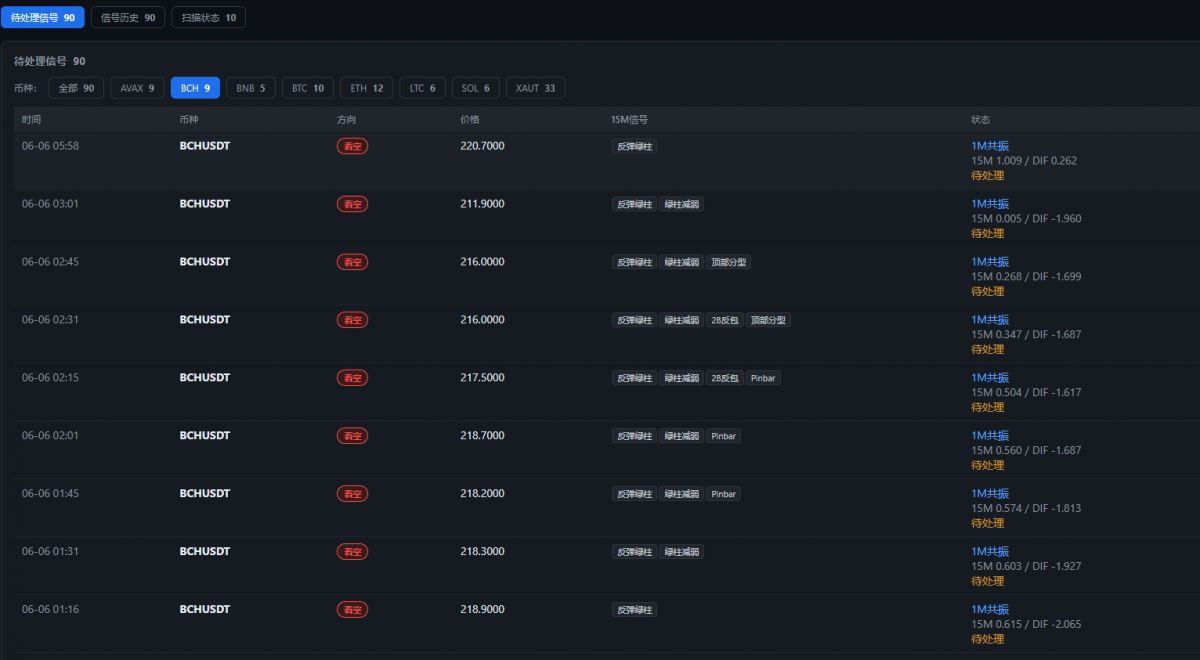Click the Pinbar tag in 01:45 row
The width and height of the screenshot is (1200, 660).
coord(723,494)
